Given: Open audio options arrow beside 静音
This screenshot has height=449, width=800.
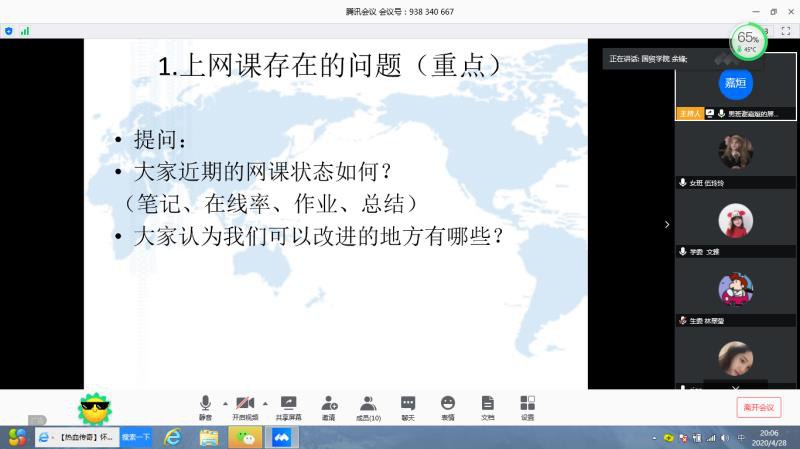Looking at the screenshot, I should [225, 402].
